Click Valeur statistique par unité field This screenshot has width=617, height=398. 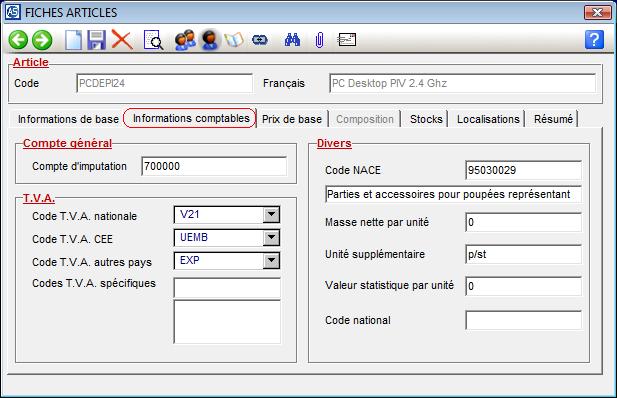(x=523, y=286)
